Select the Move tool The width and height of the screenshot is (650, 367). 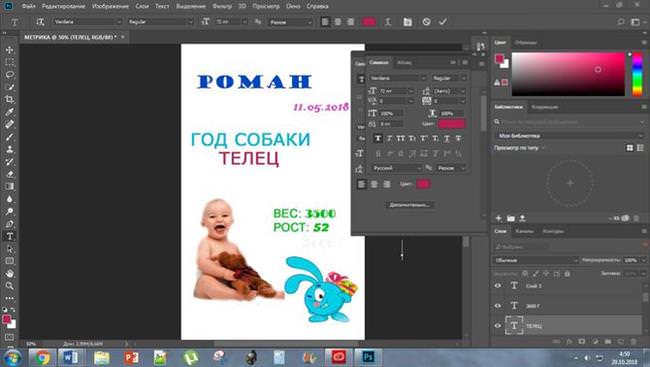click(x=10, y=50)
